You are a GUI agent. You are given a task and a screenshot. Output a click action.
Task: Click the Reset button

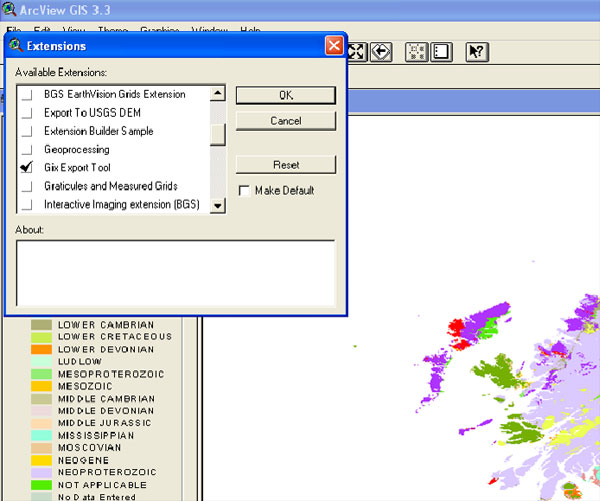(286, 165)
